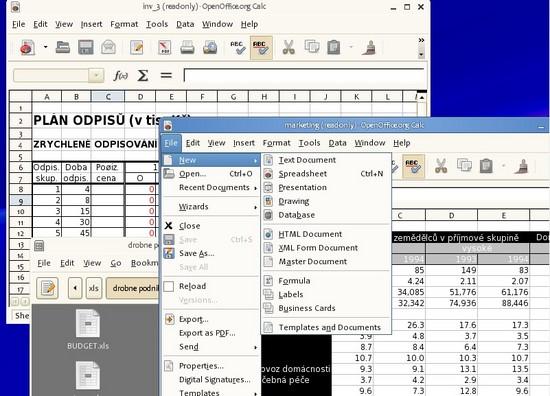Image resolution: width=550 pixels, height=396 pixels.
Task: Click the Print icon in inv_3 toolbar
Action: [x=187, y=47]
